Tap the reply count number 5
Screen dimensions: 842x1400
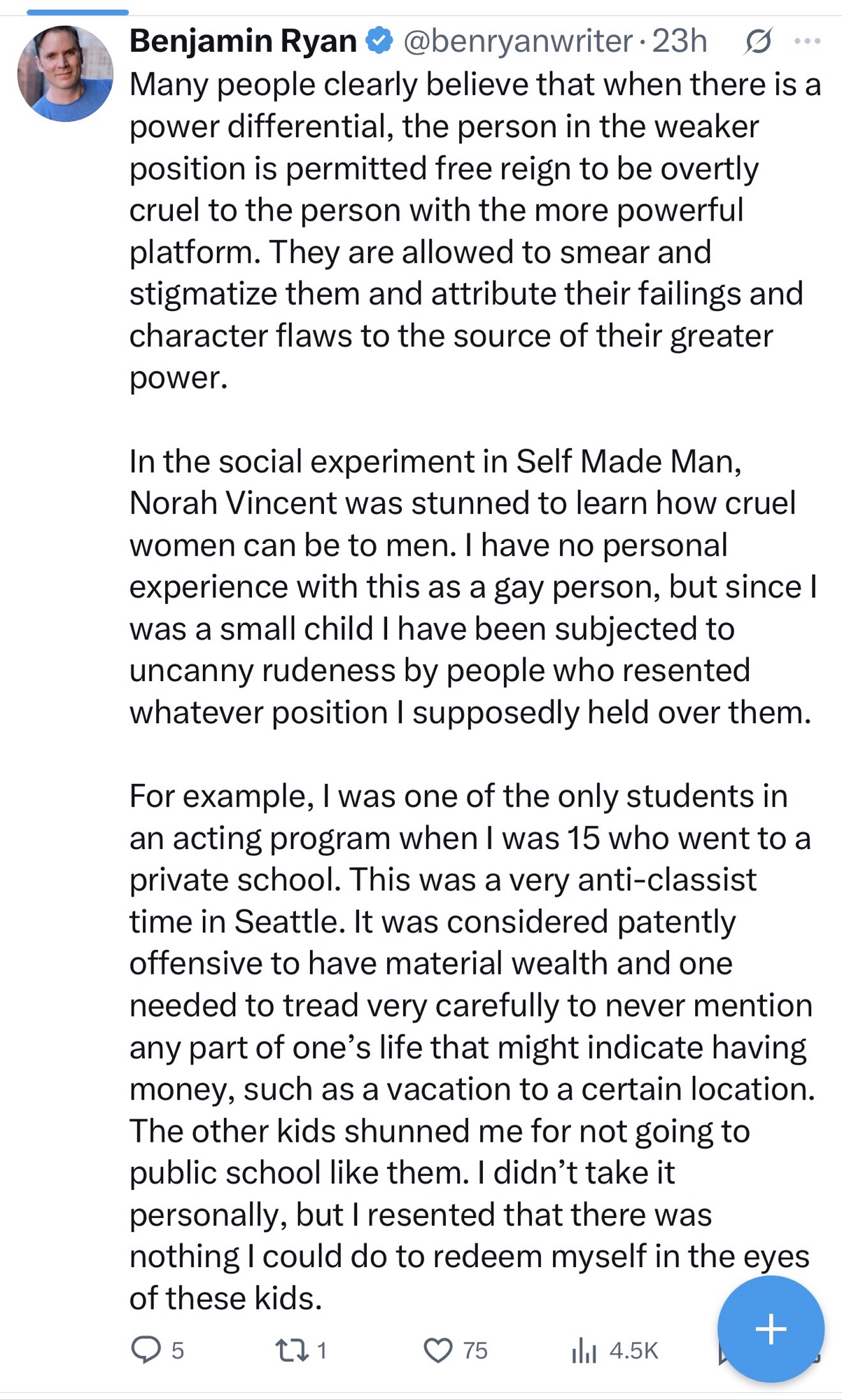[x=178, y=1350]
